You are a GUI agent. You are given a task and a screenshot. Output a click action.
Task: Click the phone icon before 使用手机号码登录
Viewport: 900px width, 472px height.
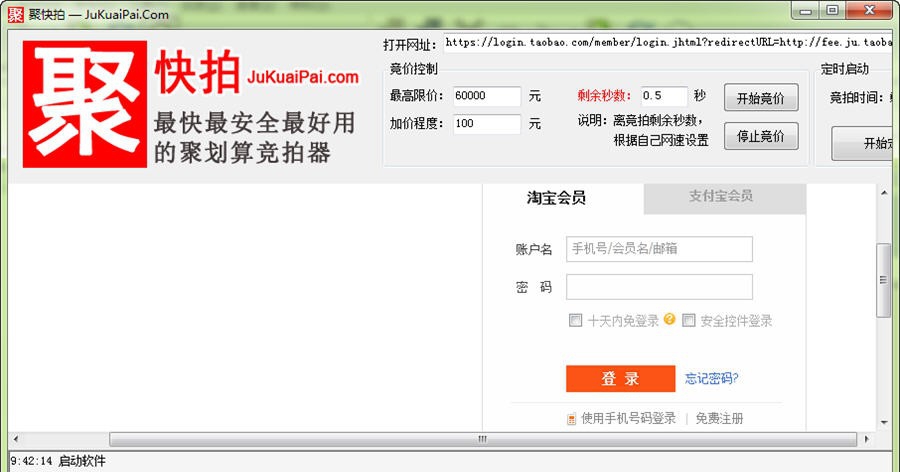pos(571,419)
